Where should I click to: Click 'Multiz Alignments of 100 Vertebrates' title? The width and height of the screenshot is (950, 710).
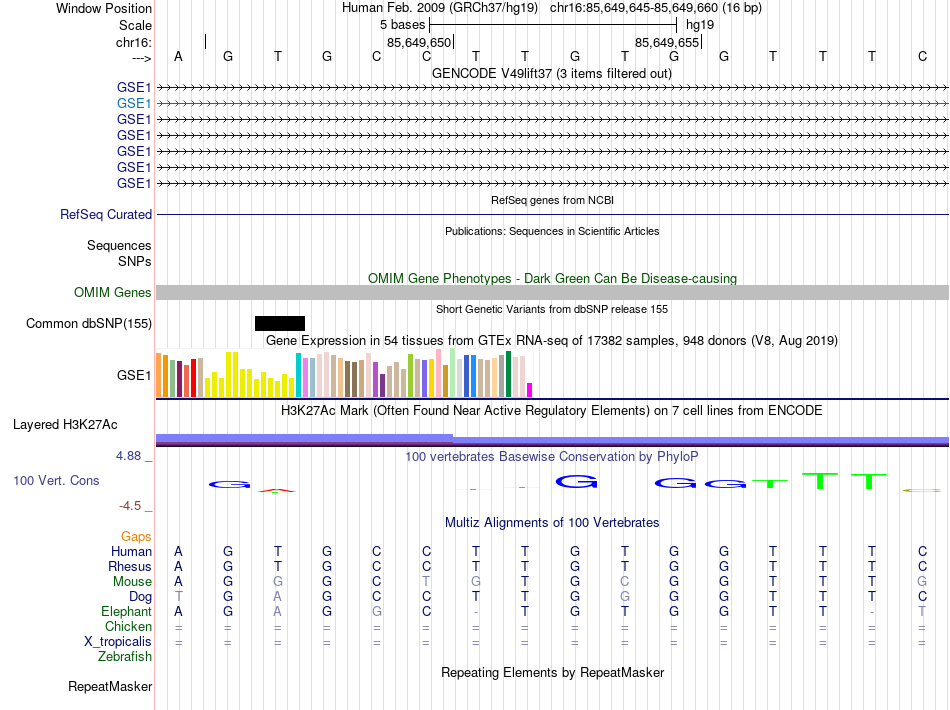pos(552,522)
